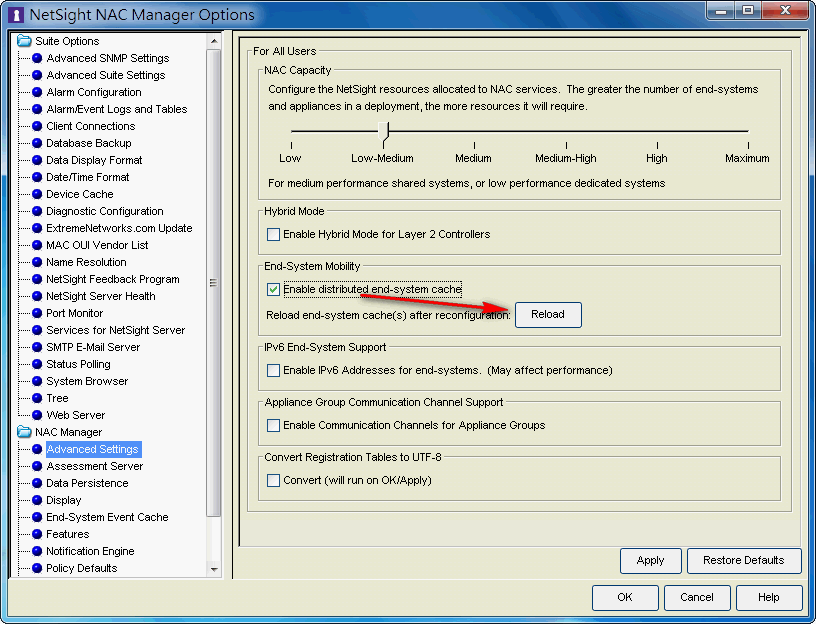Click the Suite Options folder icon
Image resolution: width=816 pixels, height=624 pixels.
(x=24, y=41)
